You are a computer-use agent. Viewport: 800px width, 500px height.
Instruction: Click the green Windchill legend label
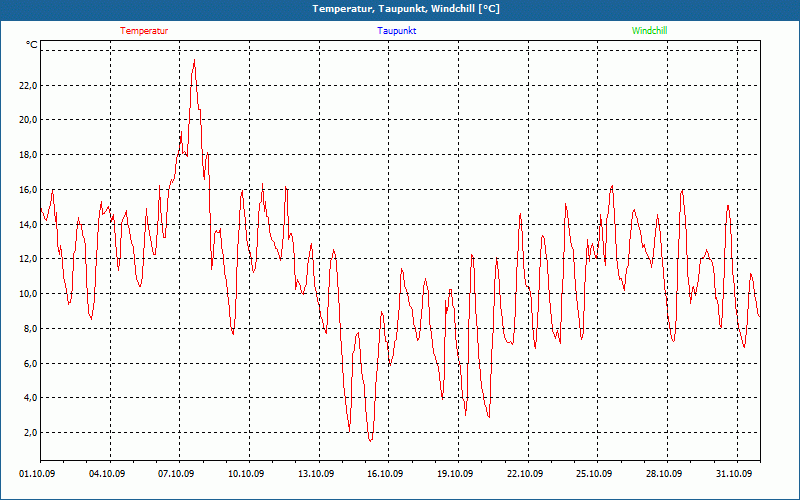pos(649,31)
